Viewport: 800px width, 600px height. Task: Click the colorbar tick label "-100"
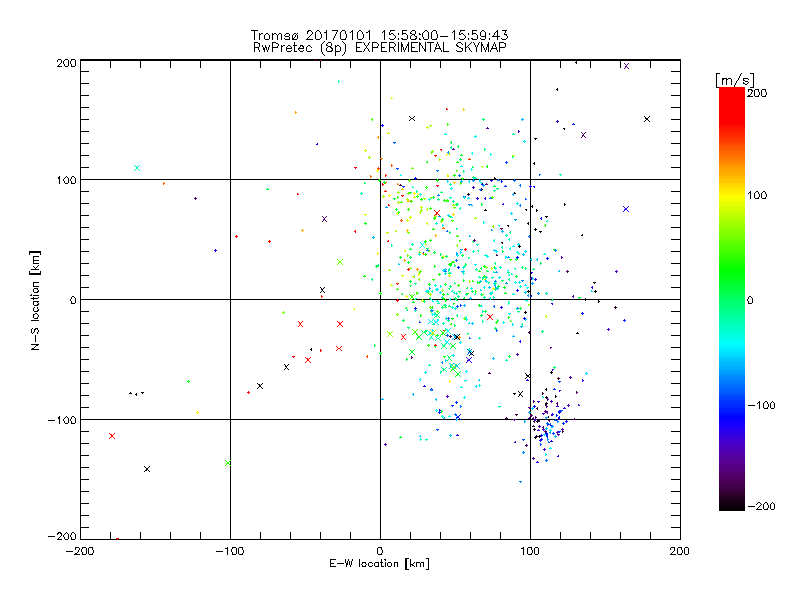pos(762,405)
